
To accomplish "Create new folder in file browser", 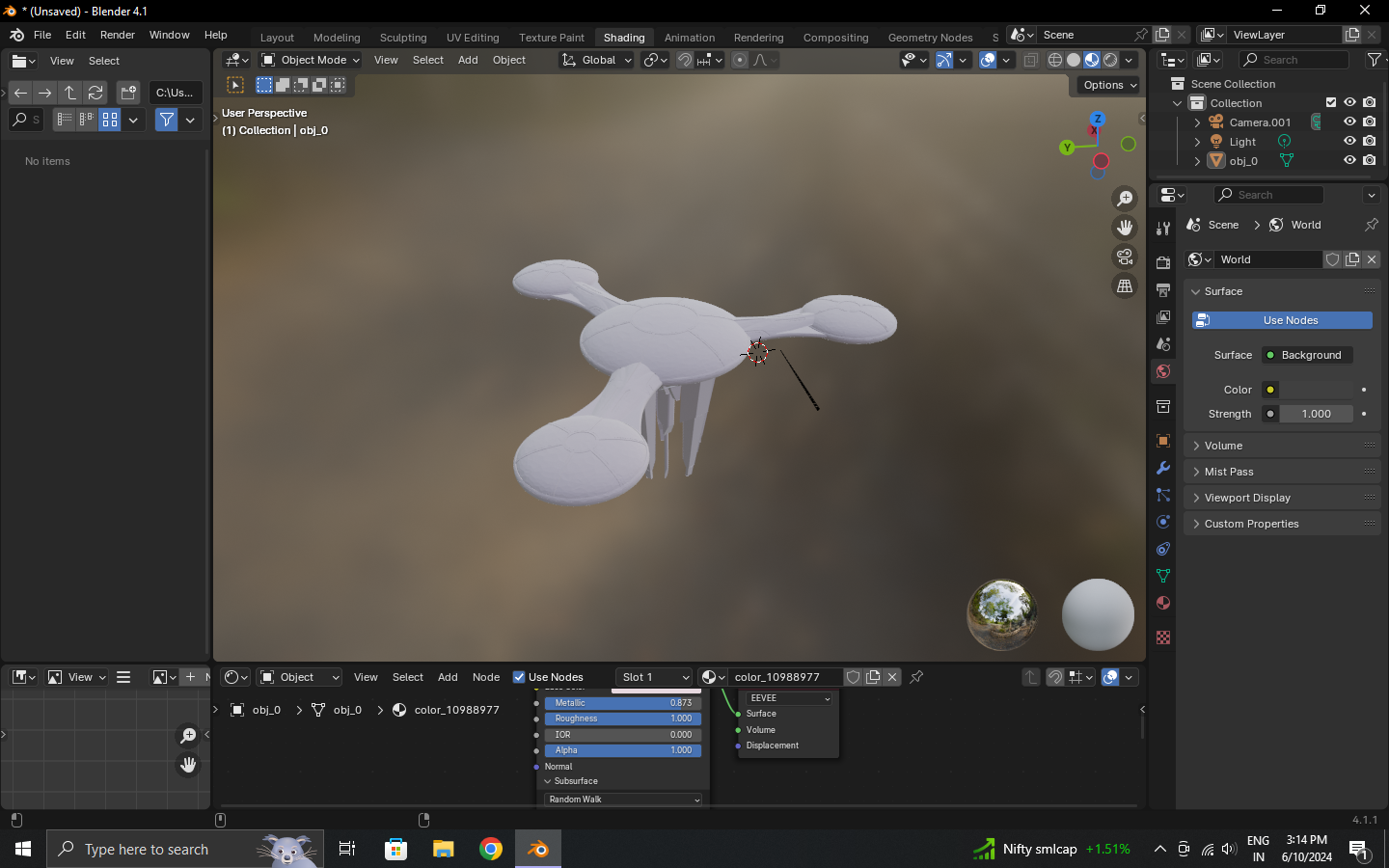I will coord(128,93).
